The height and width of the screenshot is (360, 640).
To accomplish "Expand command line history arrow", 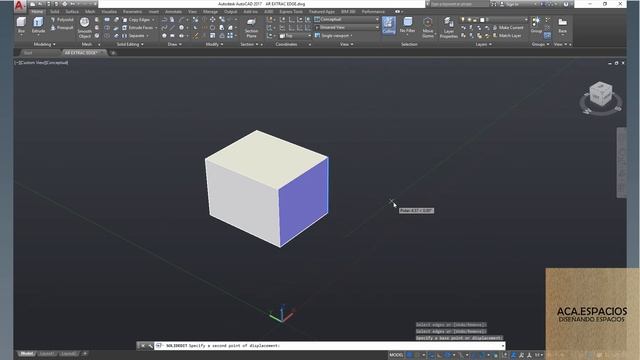I will [502, 346].
